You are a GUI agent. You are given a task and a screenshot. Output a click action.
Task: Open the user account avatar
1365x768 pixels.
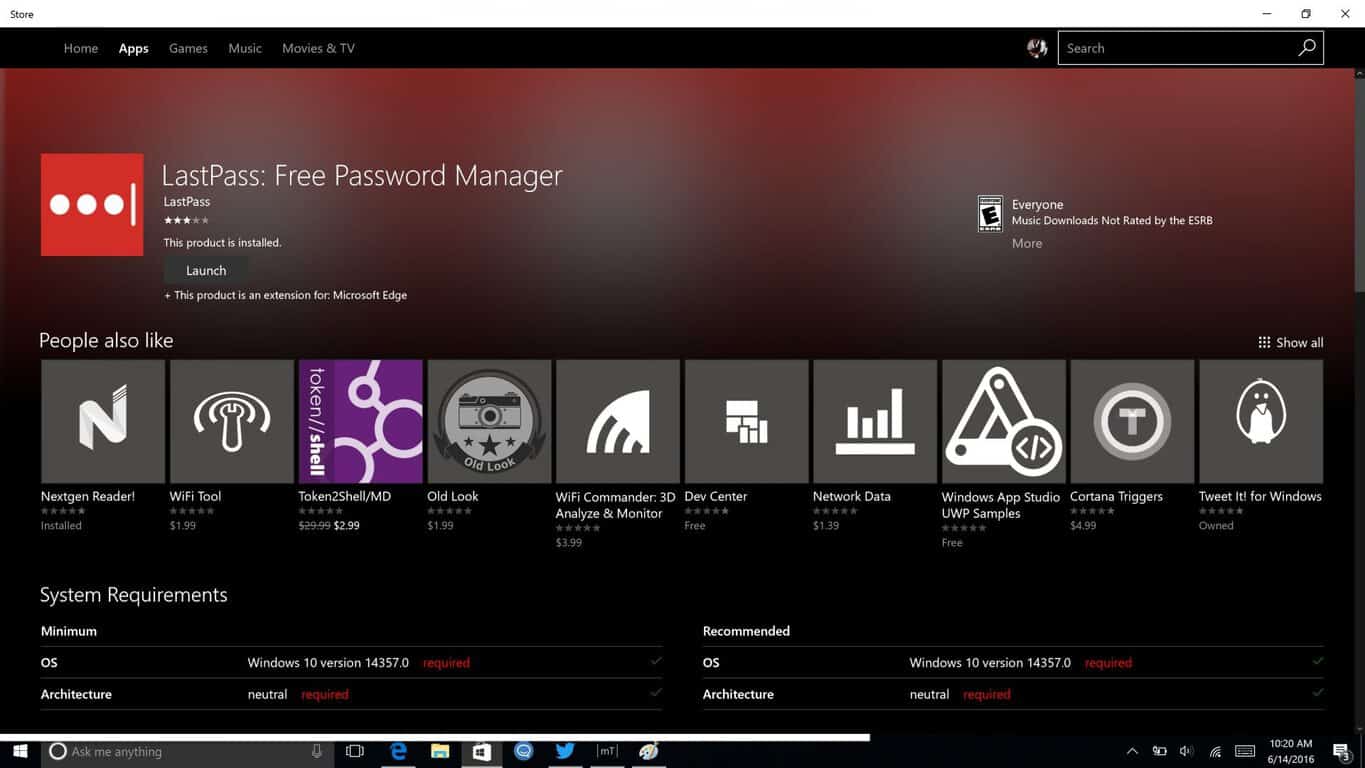click(1037, 48)
